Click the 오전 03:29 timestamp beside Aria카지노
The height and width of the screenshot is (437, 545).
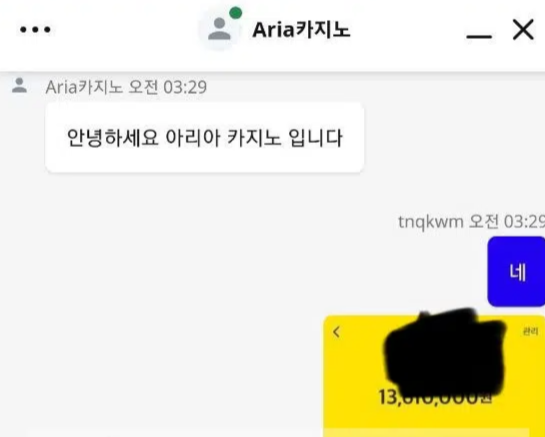point(168,87)
